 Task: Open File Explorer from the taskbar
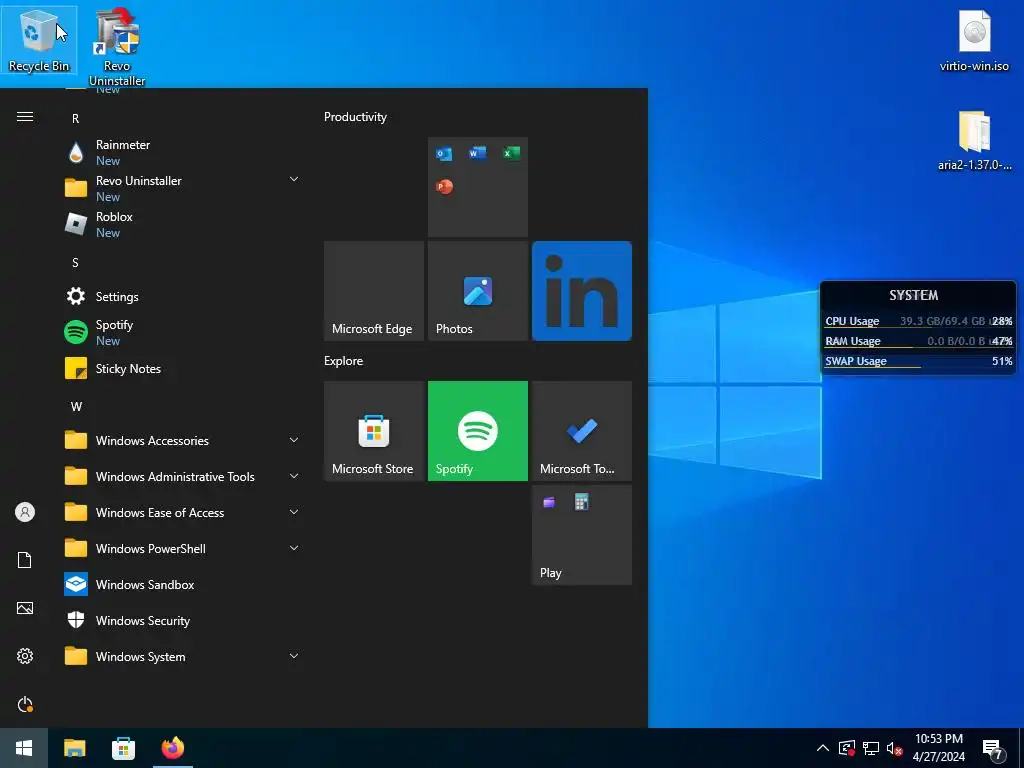click(74, 748)
